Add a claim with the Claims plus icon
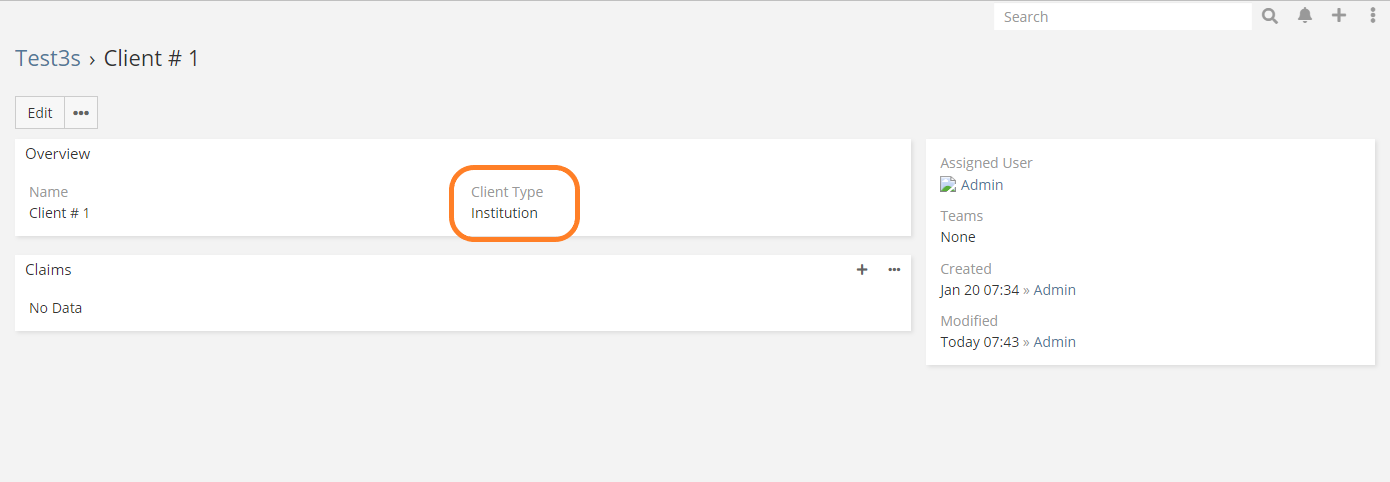The height and width of the screenshot is (482, 1390). point(862,270)
